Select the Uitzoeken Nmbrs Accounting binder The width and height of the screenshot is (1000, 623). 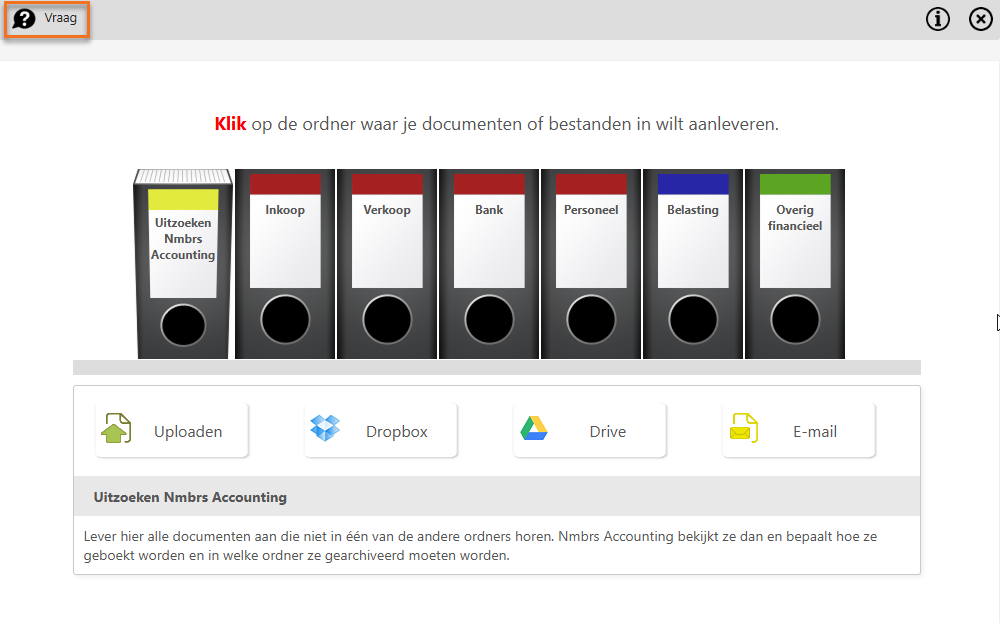[x=183, y=264]
